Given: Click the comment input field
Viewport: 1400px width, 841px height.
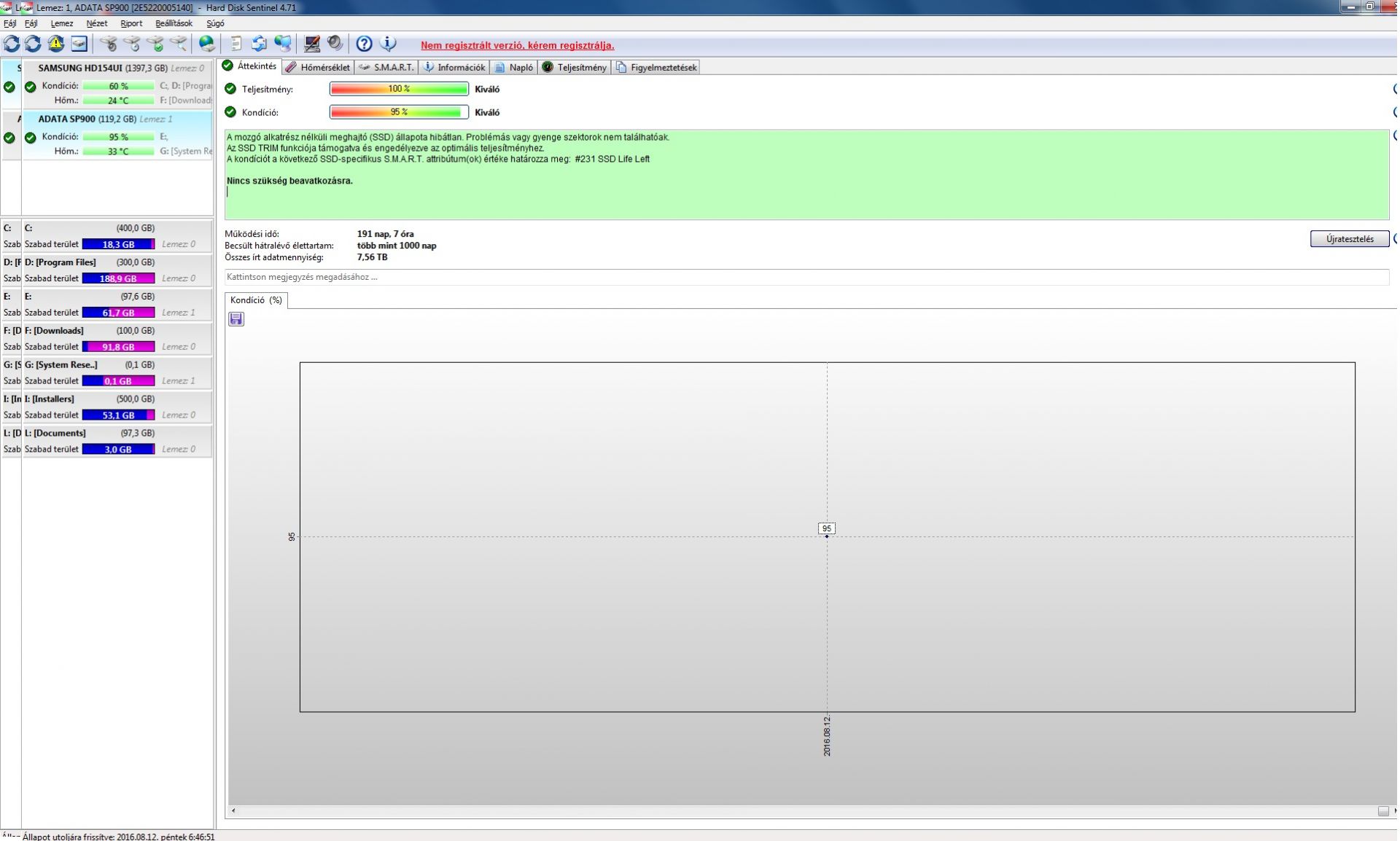Looking at the screenshot, I should tap(802, 277).
